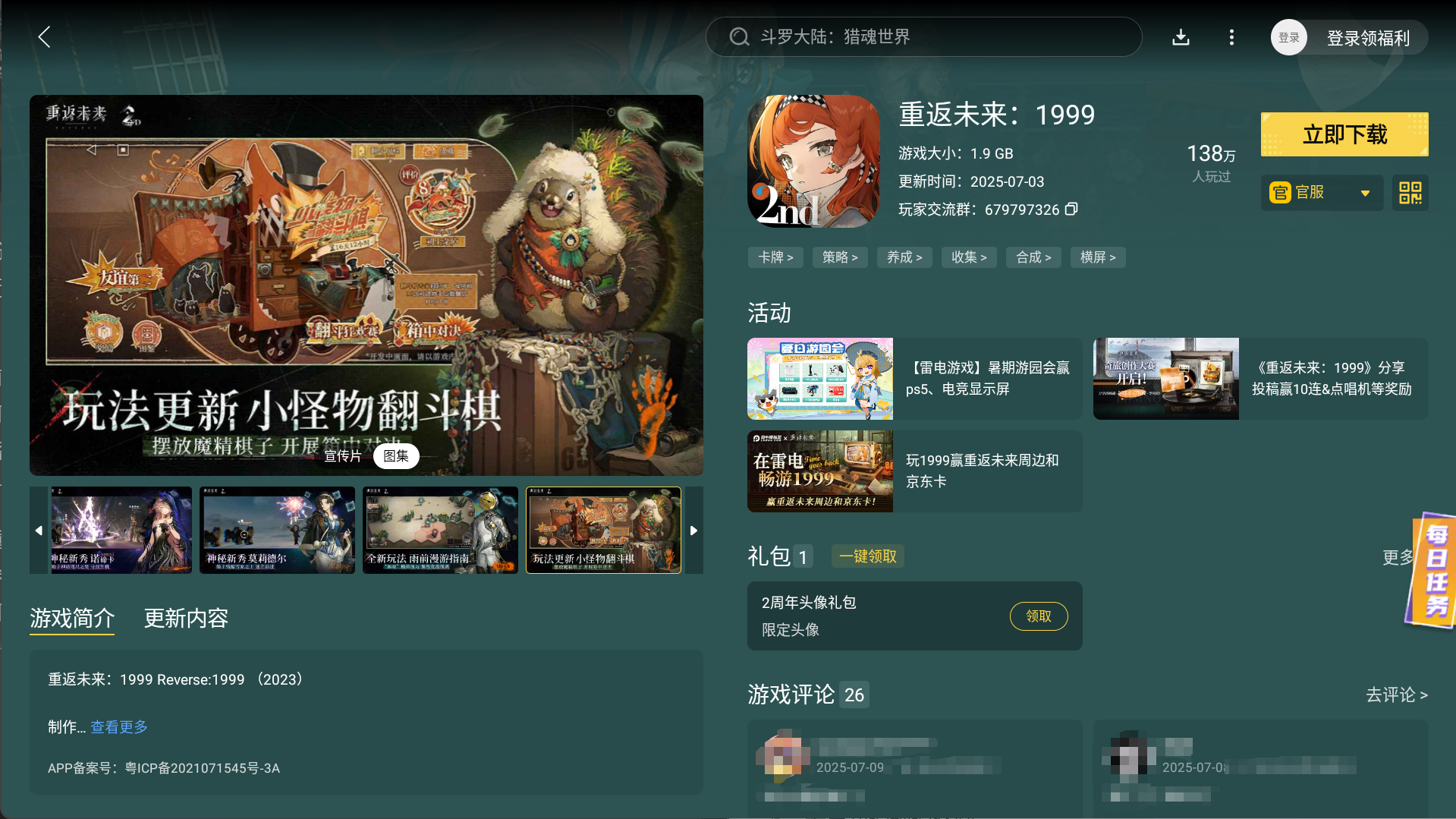Screen dimensions: 1456x819
Task: Open the 横屏 category tag
Action: point(1098,257)
